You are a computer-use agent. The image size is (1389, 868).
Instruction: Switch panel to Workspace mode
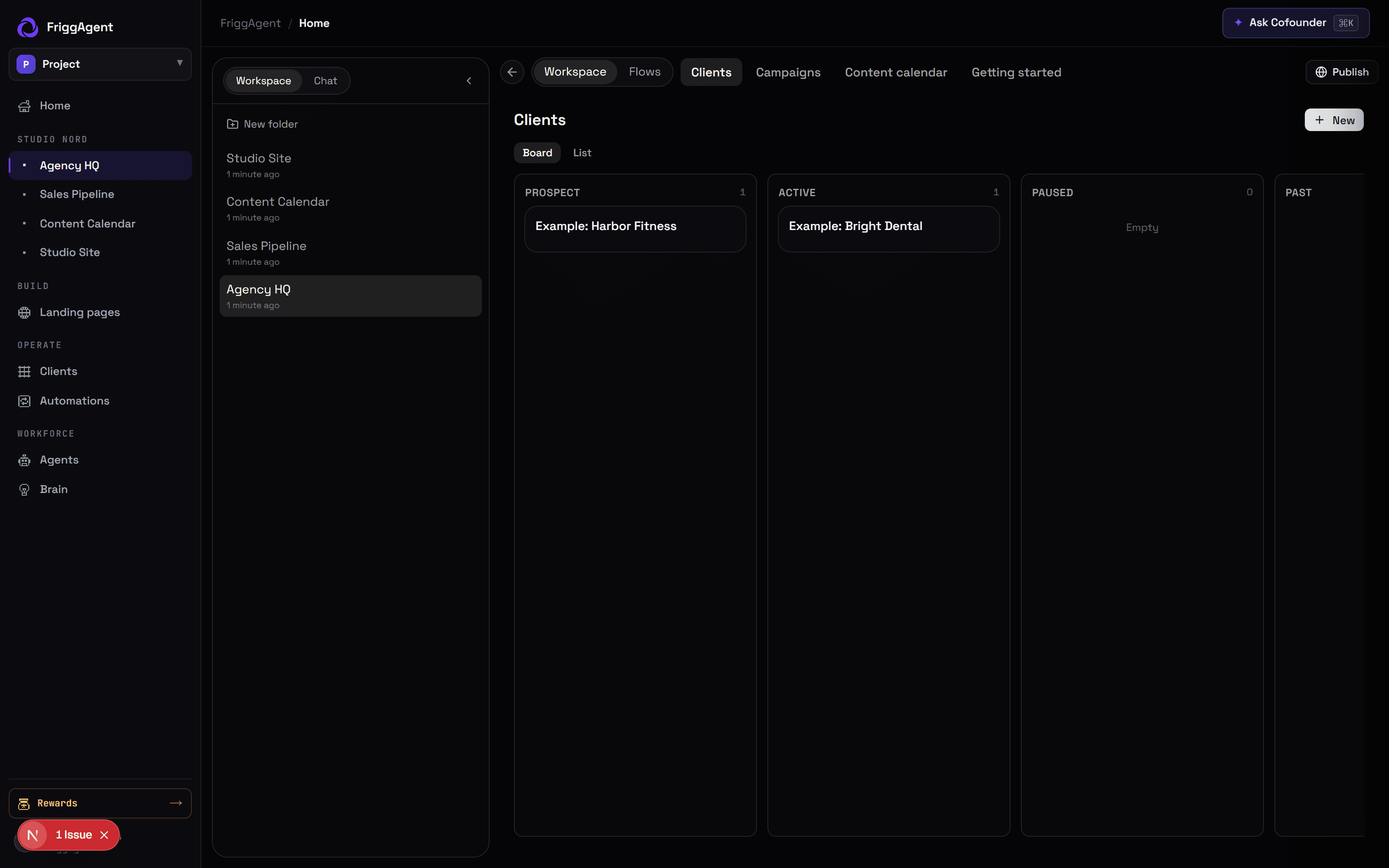tap(263, 81)
